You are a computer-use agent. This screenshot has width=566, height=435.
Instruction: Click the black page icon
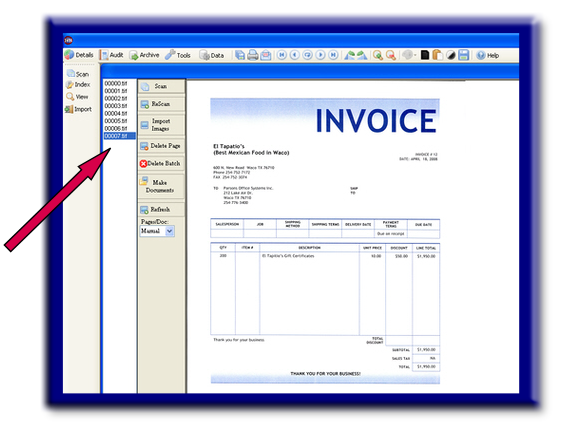click(x=425, y=55)
